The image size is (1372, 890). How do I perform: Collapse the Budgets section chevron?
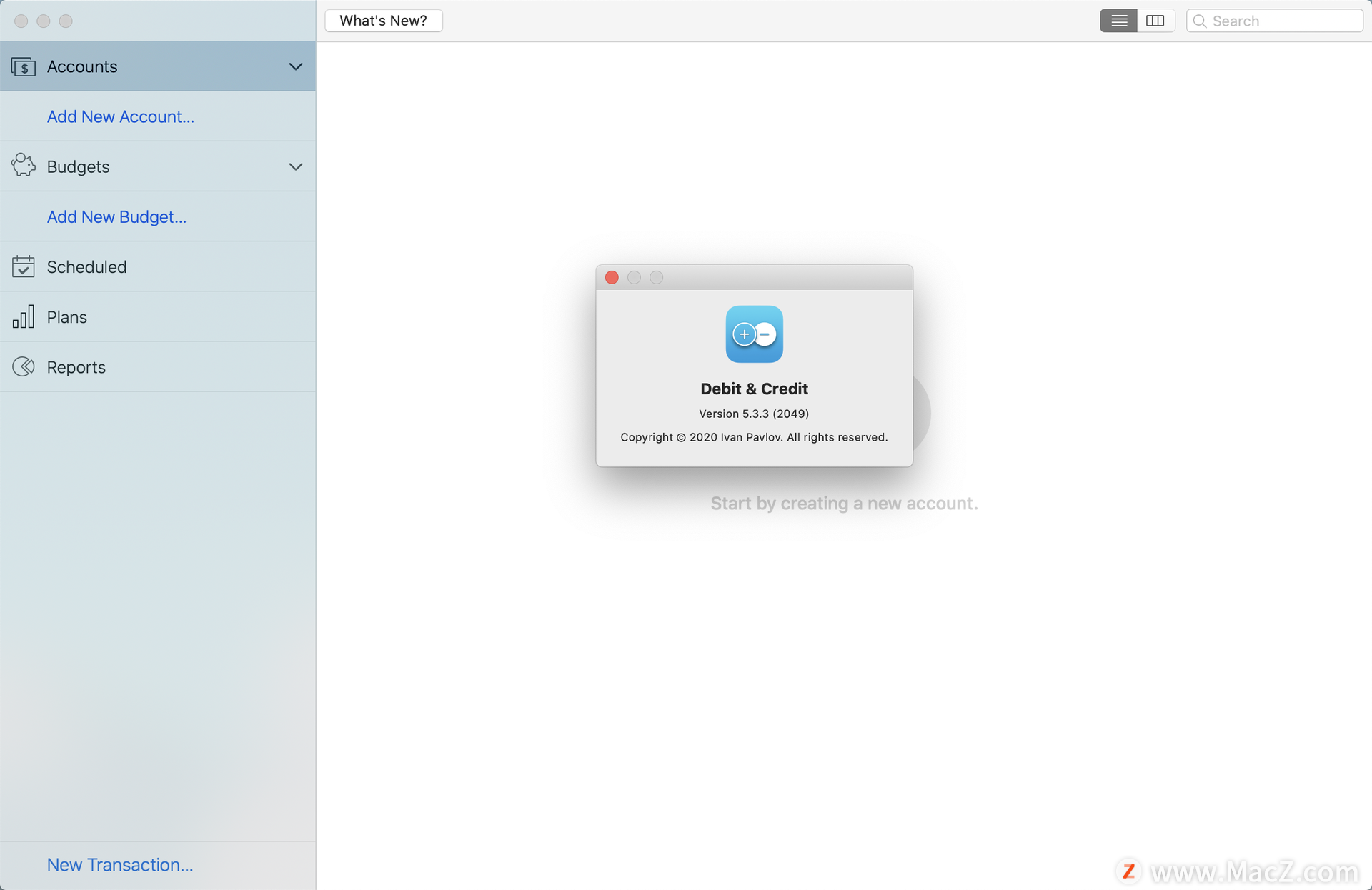(x=296, y=166)
